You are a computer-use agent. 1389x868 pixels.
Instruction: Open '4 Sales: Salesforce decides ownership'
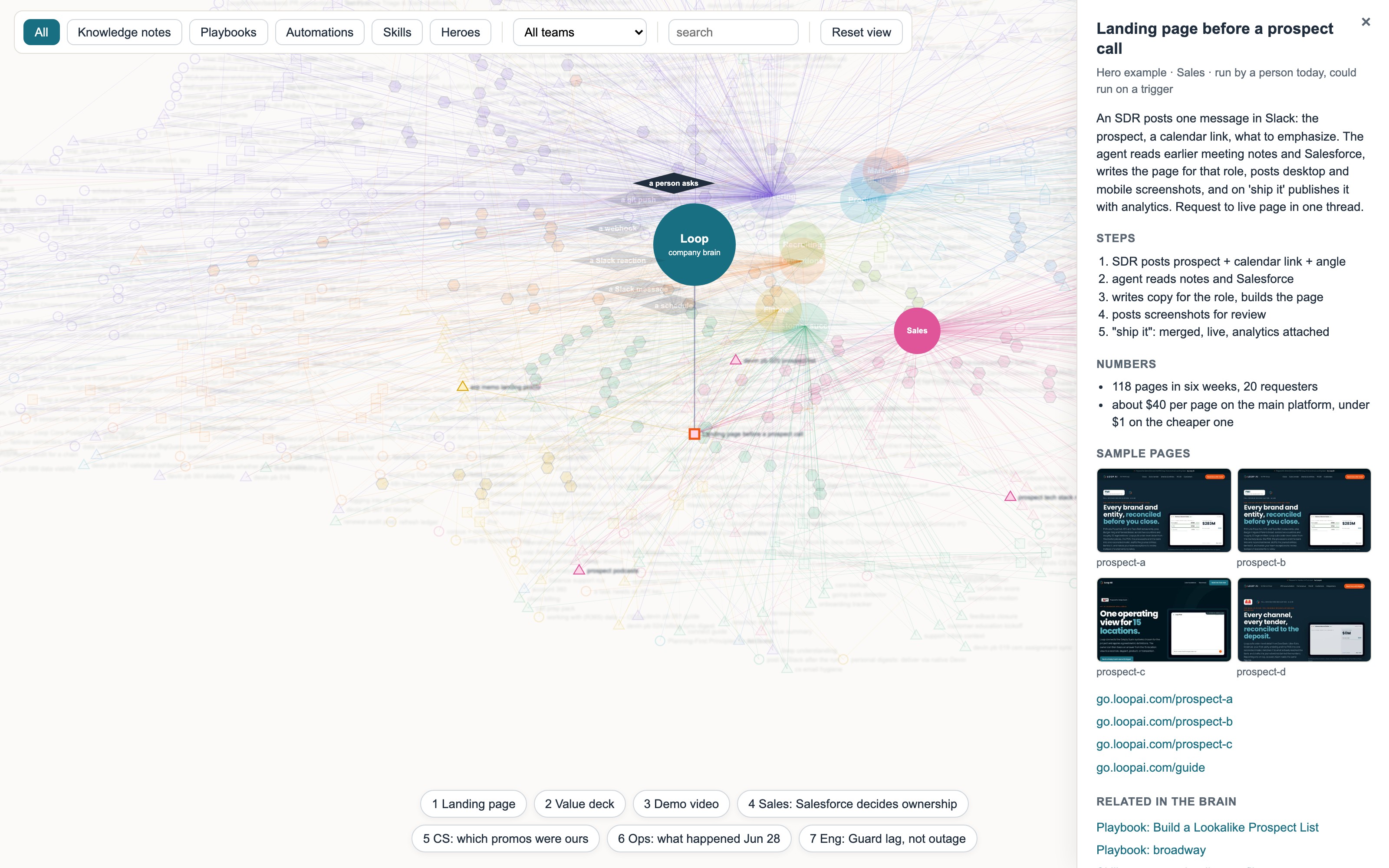point(852,804)
